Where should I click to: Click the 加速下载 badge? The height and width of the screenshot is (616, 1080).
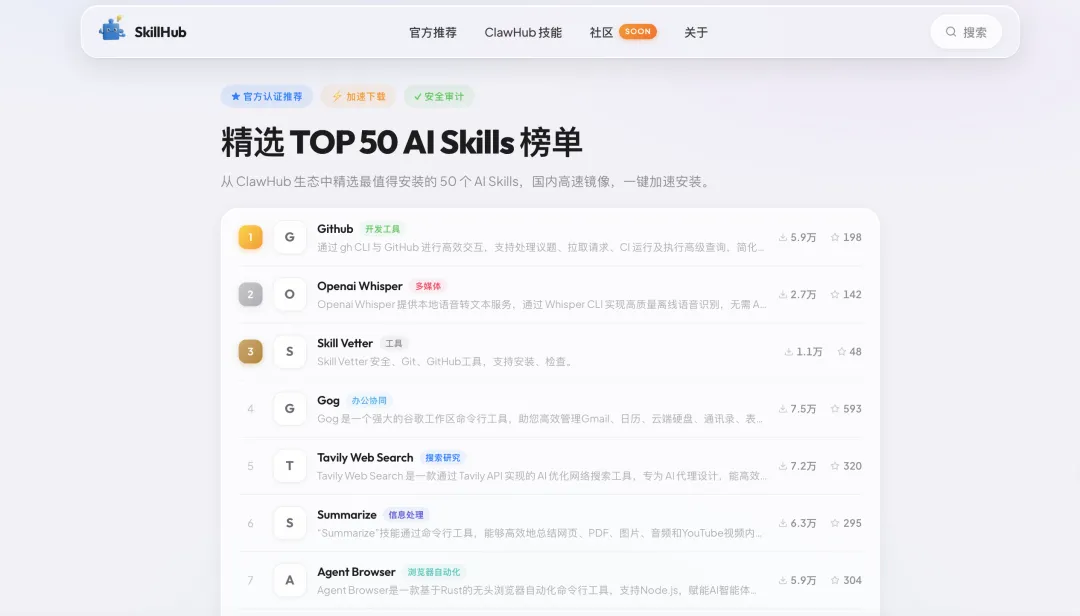359,96
